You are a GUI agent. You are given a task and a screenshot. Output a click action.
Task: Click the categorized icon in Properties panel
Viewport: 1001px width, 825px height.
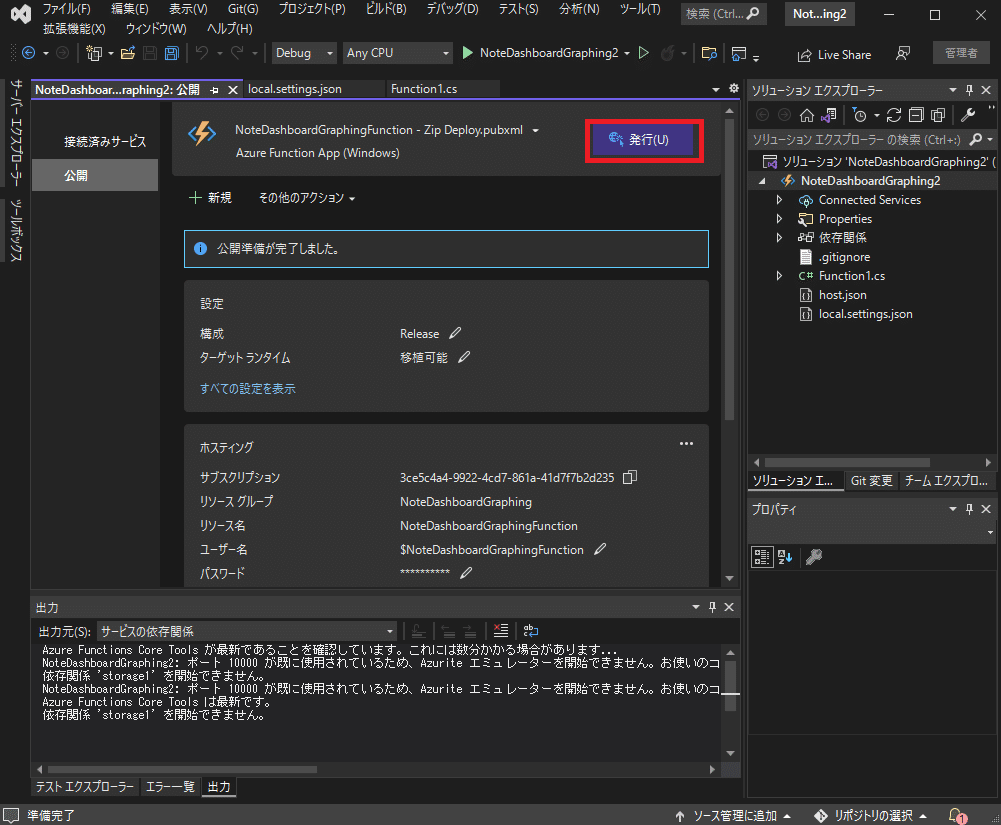[x=762, y=557]
